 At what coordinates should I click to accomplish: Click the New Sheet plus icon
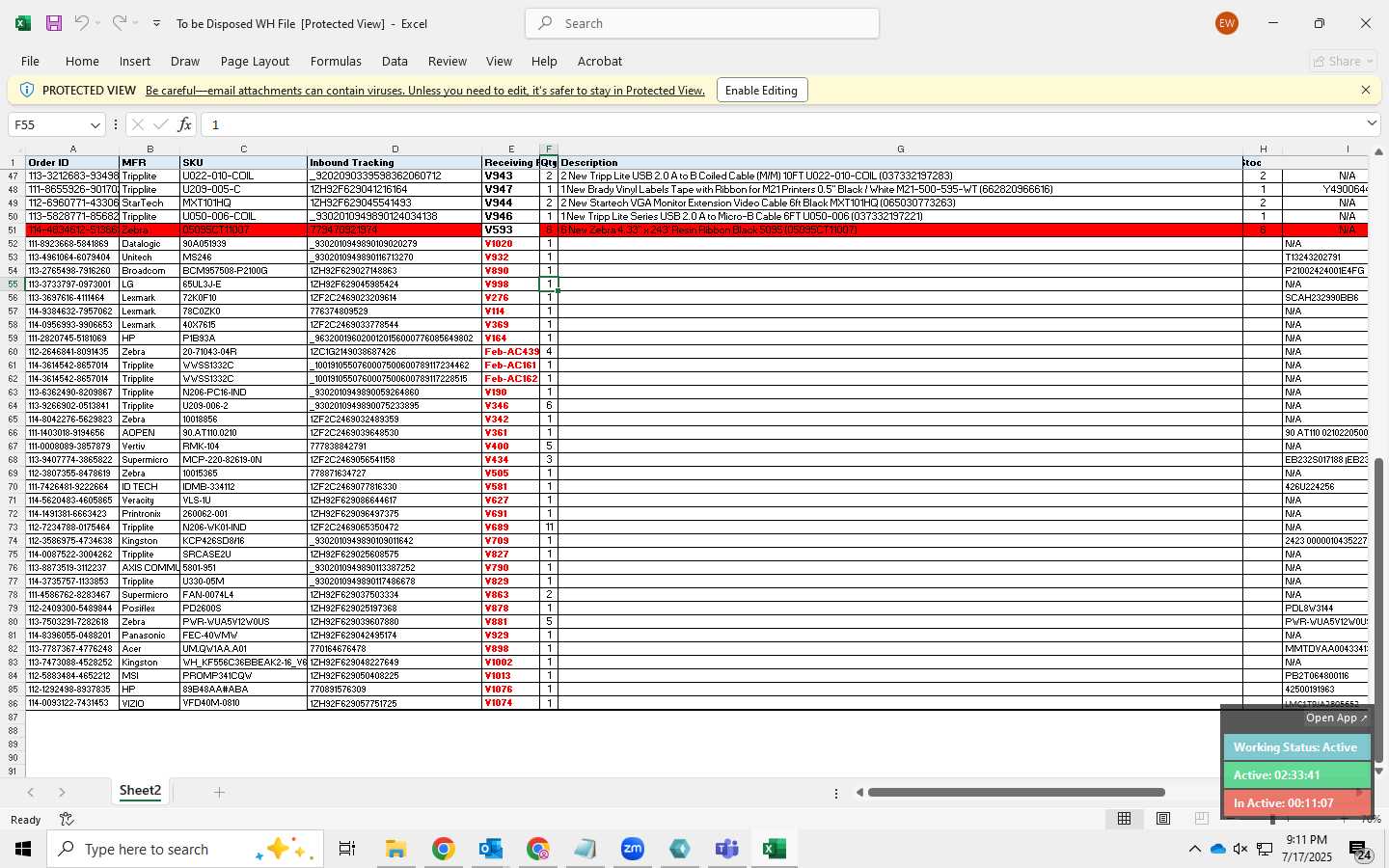point(219,792)
